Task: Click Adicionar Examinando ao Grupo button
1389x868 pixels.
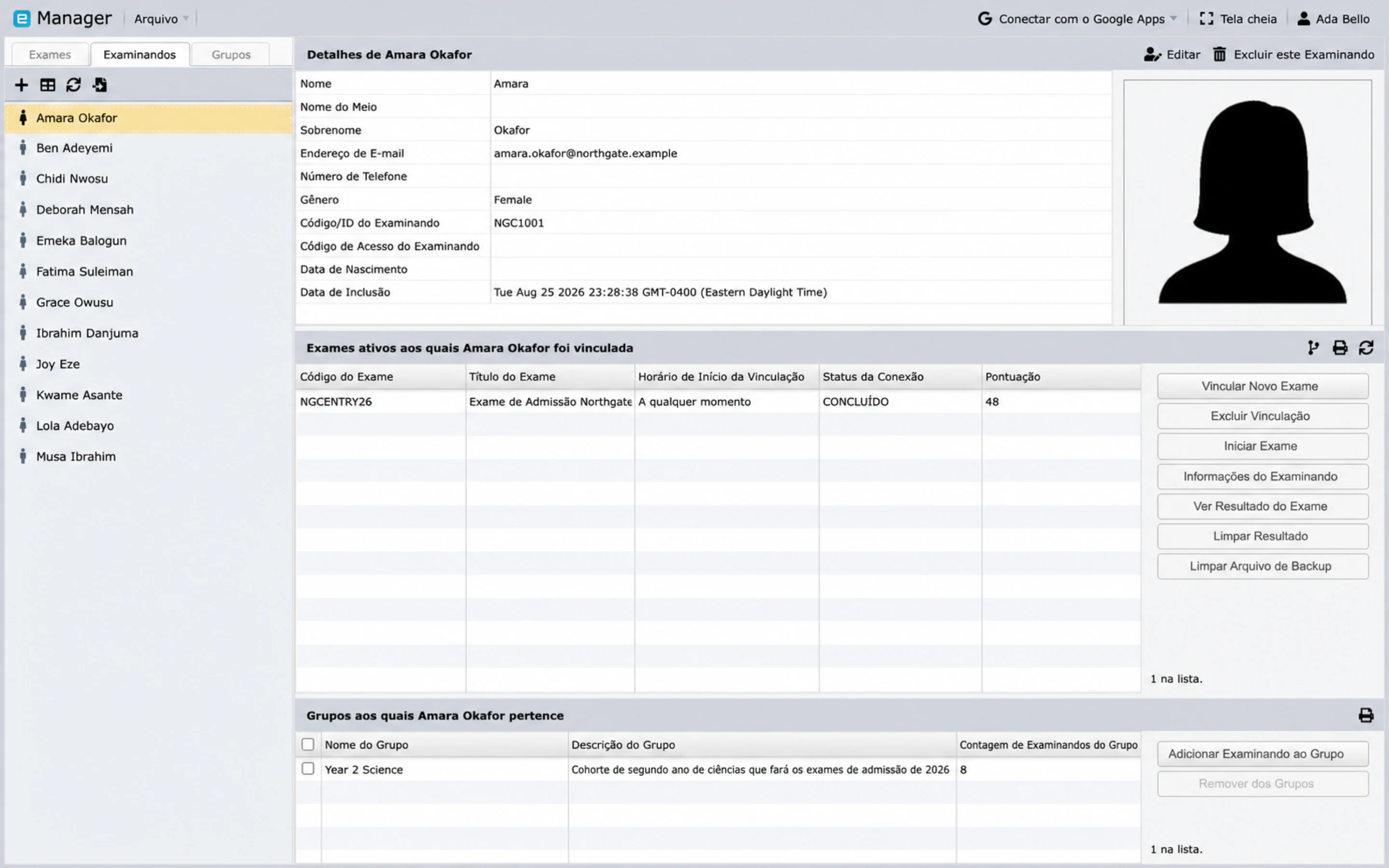Action: 1263,754
